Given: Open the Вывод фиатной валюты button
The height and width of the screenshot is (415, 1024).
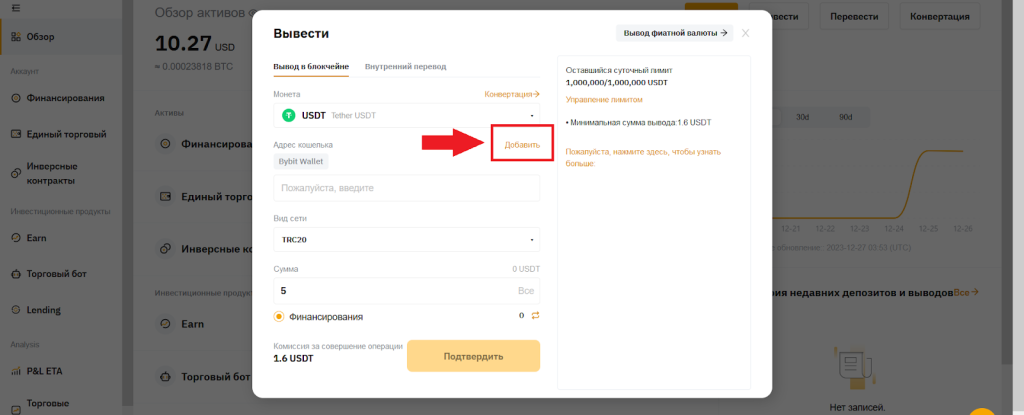Looking at the screenshot, I should 675,33.
